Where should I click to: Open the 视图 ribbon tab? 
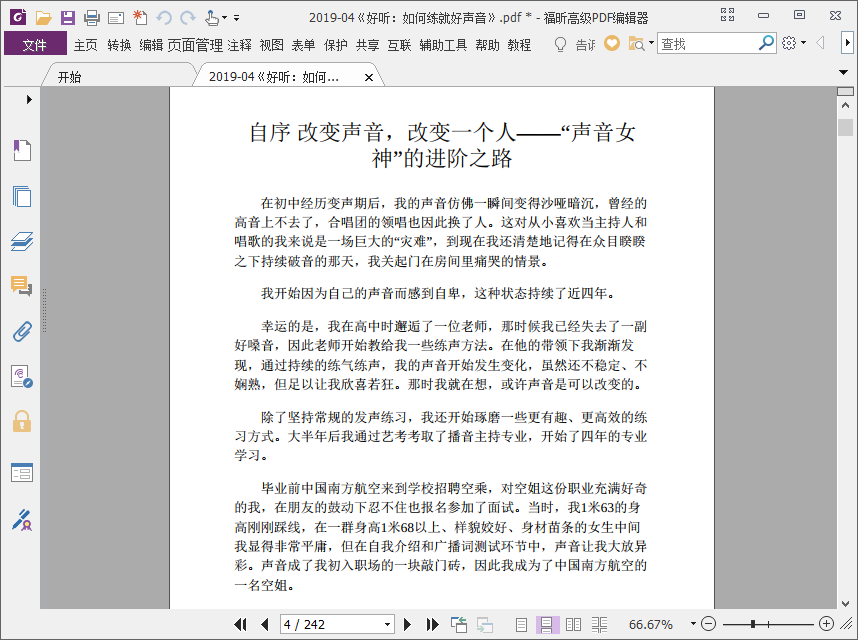point(271,45)
